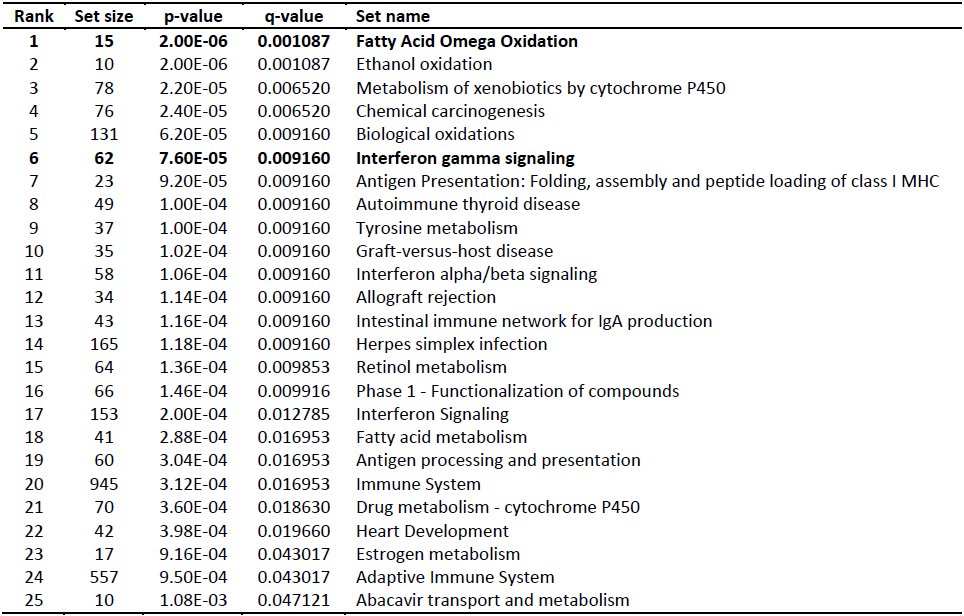This screenshot has height=616, width=964.
Task: Select 'Fatty Acid Omega Oxidation' set name
Action: click(467, 41)
